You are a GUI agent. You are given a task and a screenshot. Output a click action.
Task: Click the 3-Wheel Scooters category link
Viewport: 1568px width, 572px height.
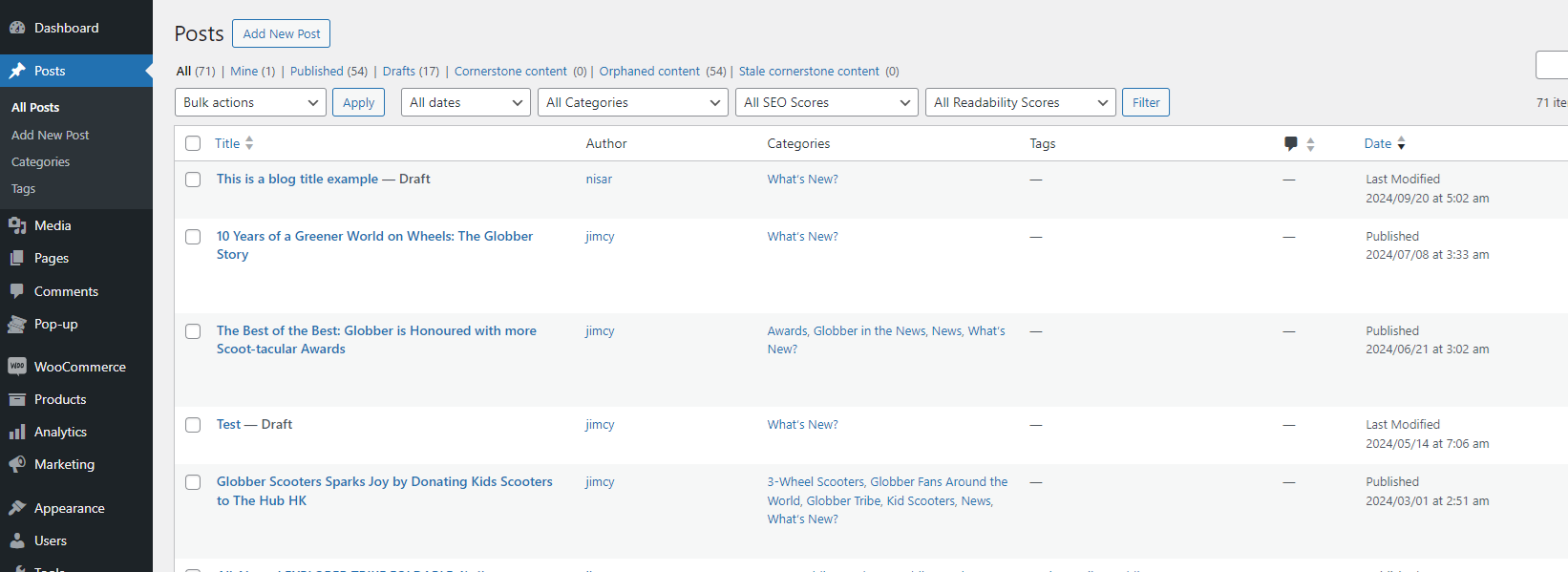tap(816, 481)
